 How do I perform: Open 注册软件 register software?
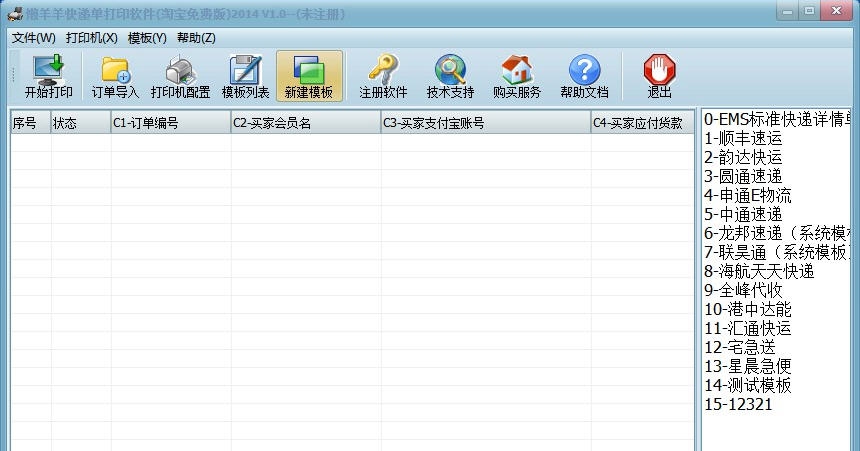tap(383, 76)
